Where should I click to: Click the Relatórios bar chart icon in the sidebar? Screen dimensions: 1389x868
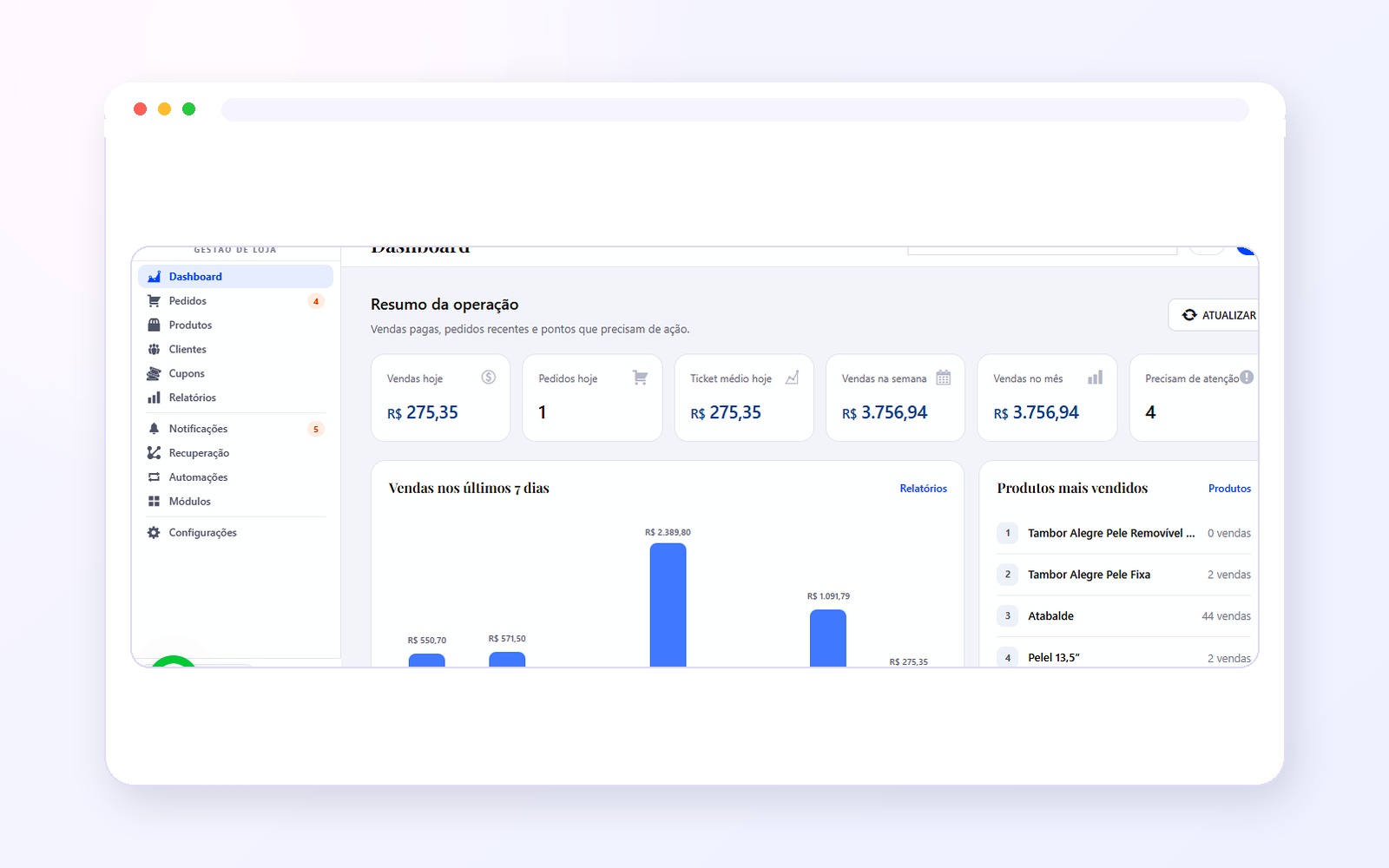point(154,398)
